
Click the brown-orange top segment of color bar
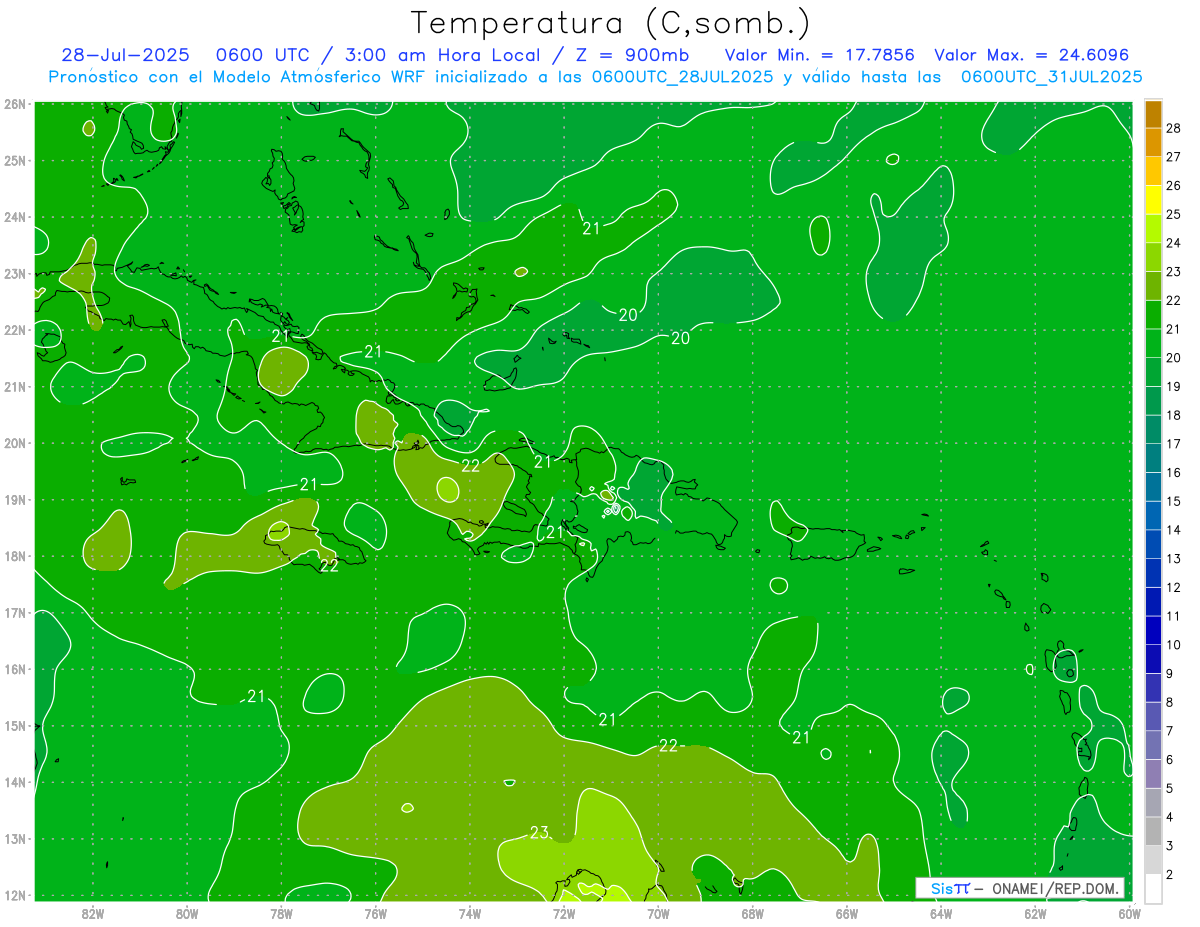pyautogui.click(x=1153, y=114)
